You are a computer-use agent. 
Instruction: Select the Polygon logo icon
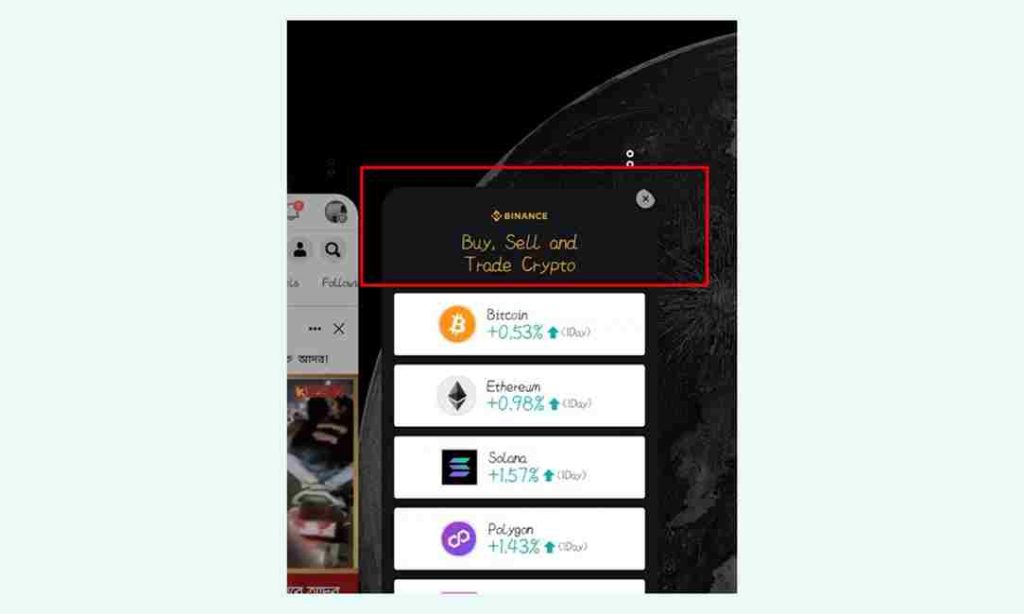458,539
